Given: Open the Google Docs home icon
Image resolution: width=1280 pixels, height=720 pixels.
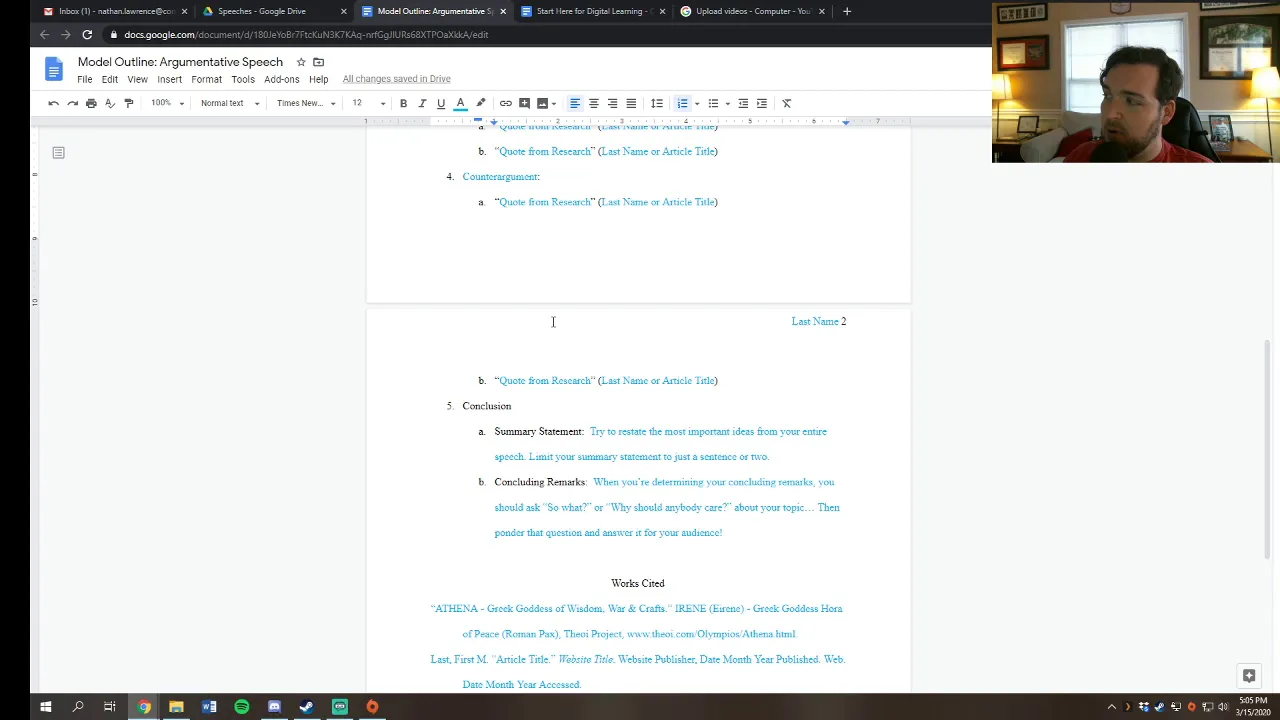Looking at the screenshot, I should [54, 69].
